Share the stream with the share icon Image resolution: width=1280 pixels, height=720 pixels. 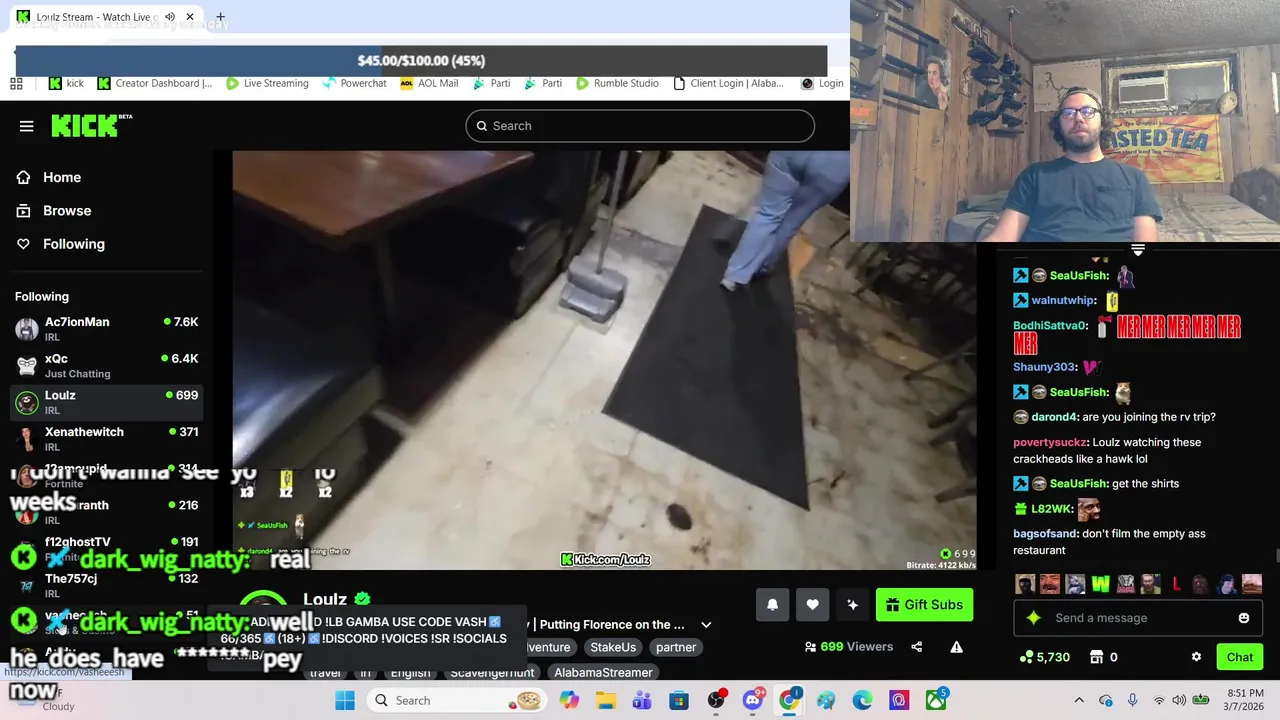click(916, 647)
